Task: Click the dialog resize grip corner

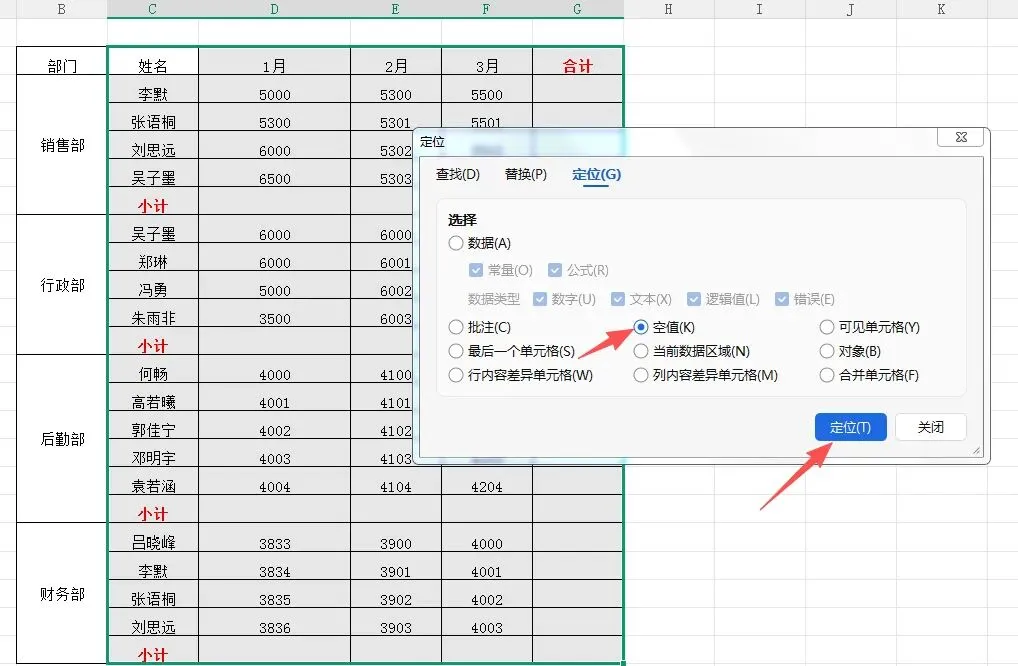Action: 977,450
